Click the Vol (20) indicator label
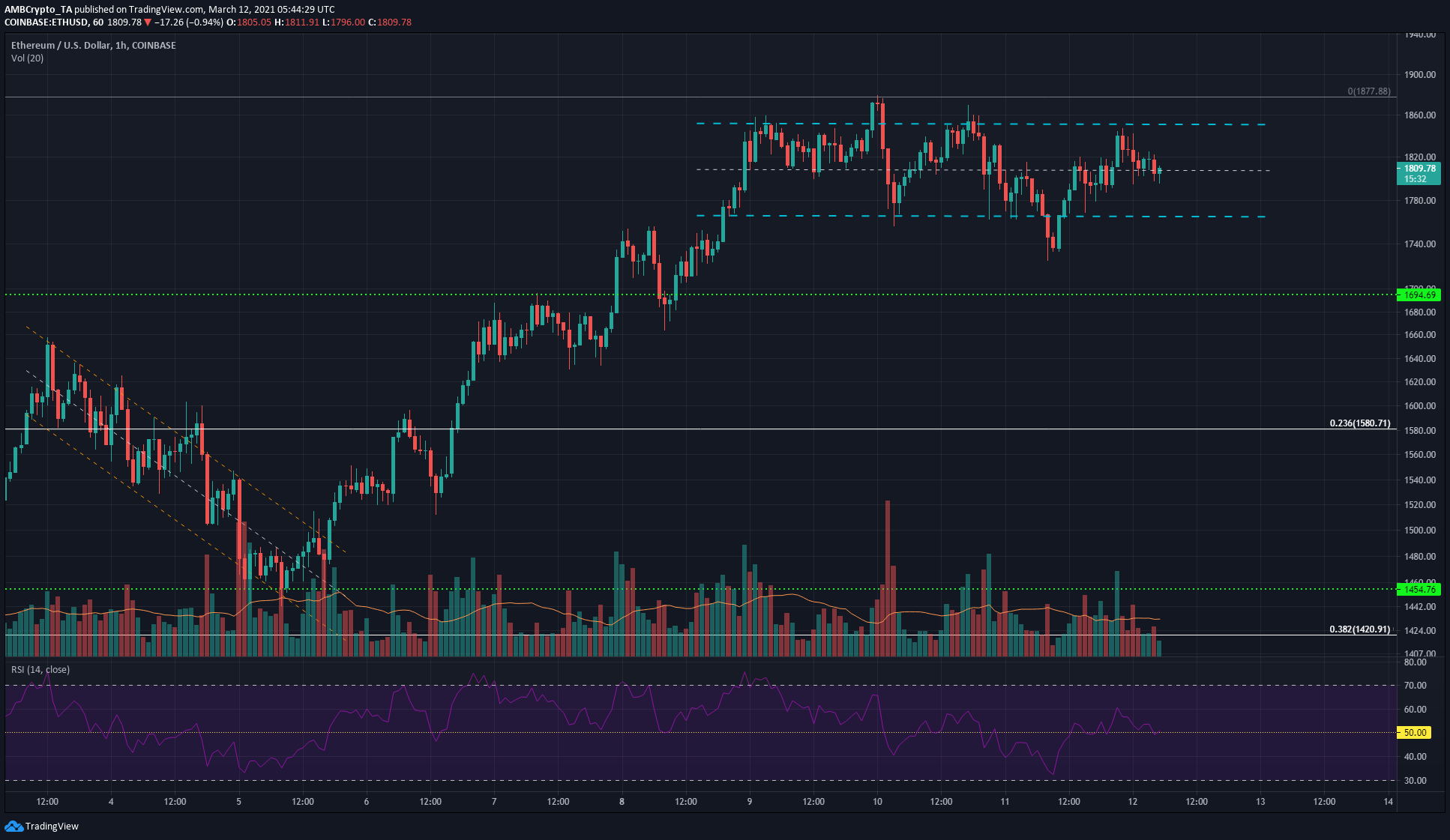The width and height of the screenshot is (1450, 840). pyautogui.click(x=27, y=58)
